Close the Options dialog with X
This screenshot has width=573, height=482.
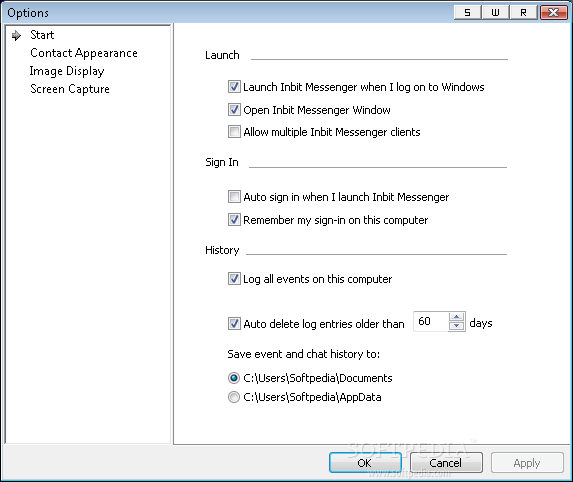[554, 12]
